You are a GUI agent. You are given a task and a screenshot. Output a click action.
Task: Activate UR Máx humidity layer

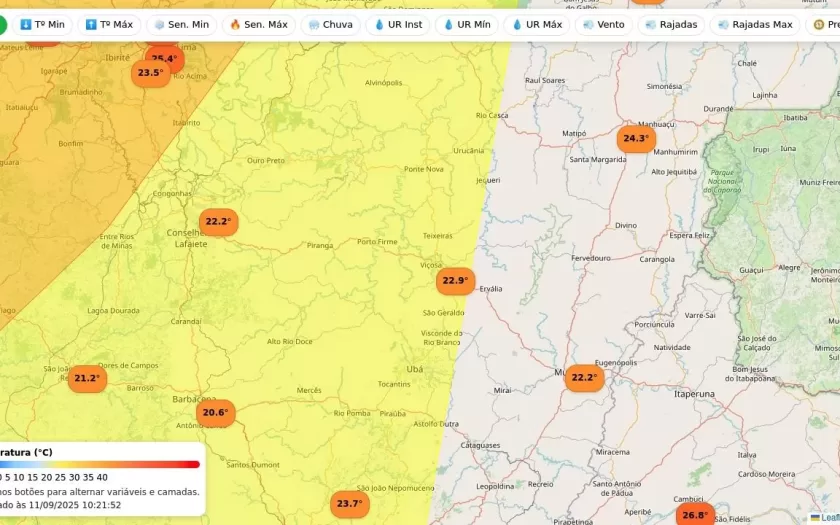pyautogui.click(x=536, y=25)
